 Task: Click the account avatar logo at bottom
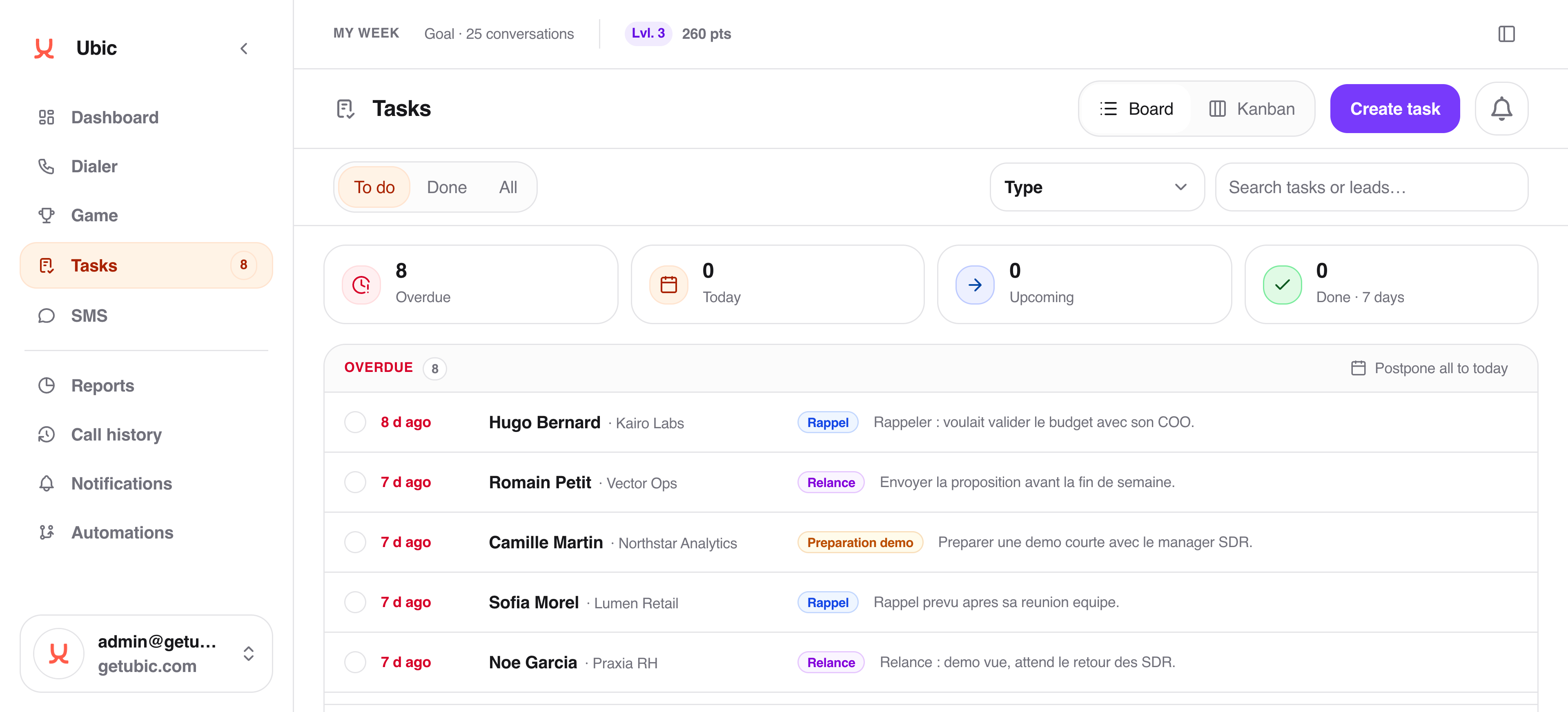pos(58,654)
